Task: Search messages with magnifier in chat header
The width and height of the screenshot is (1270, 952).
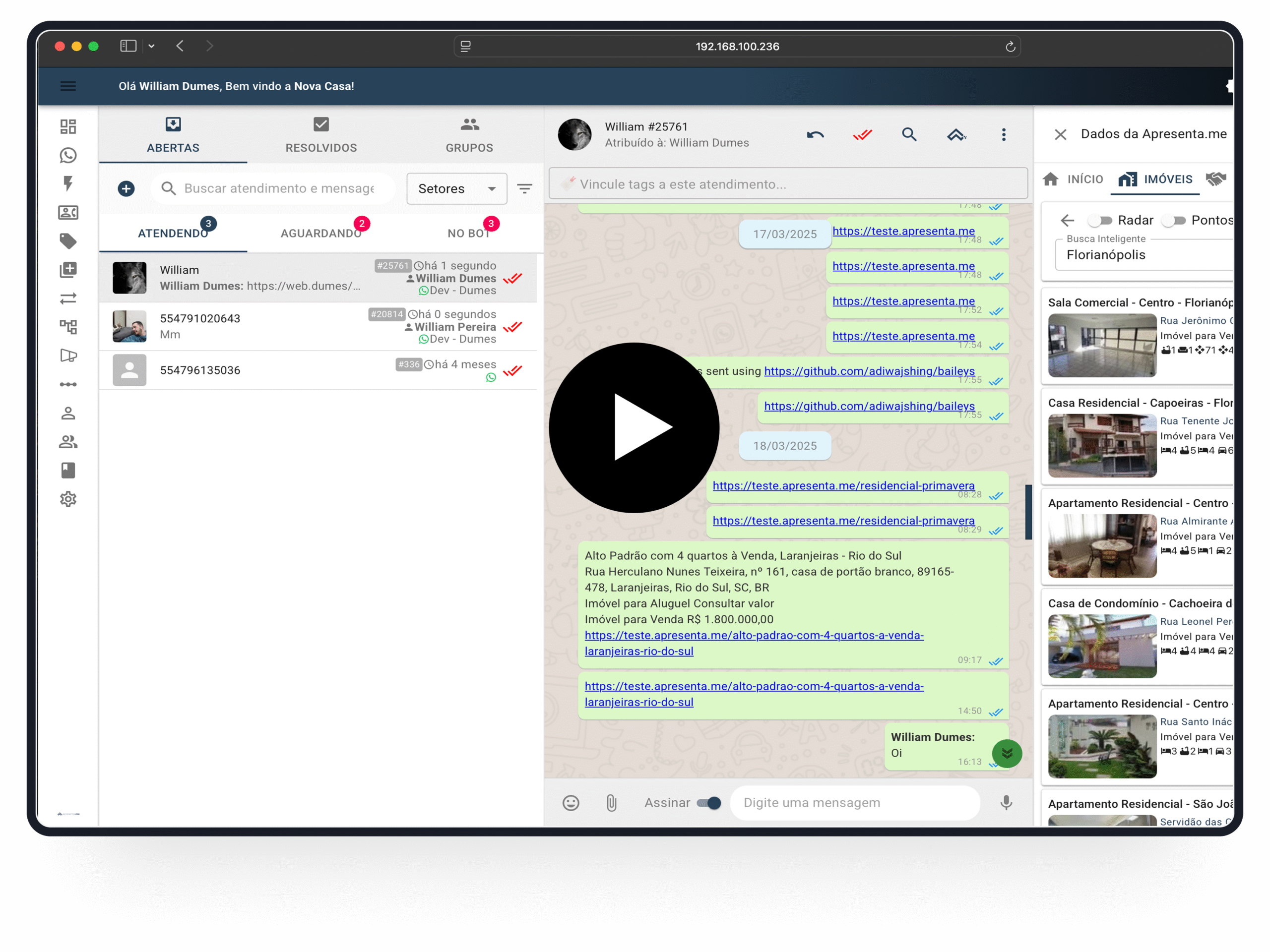Action: [x=909, y=135]
